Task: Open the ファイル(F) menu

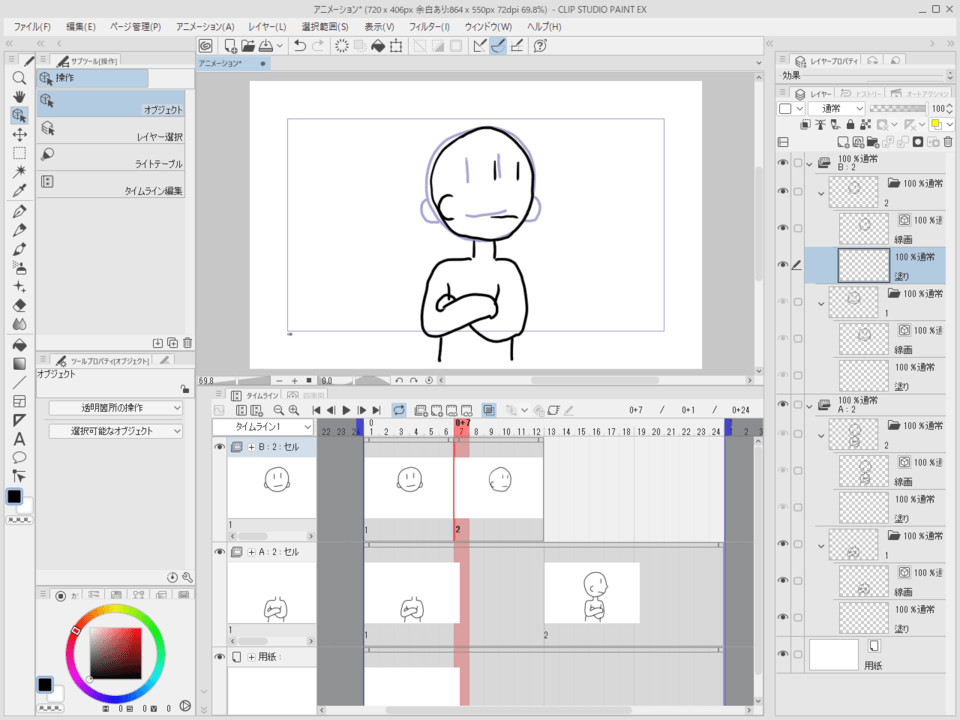Action: (x=32, y=27)
